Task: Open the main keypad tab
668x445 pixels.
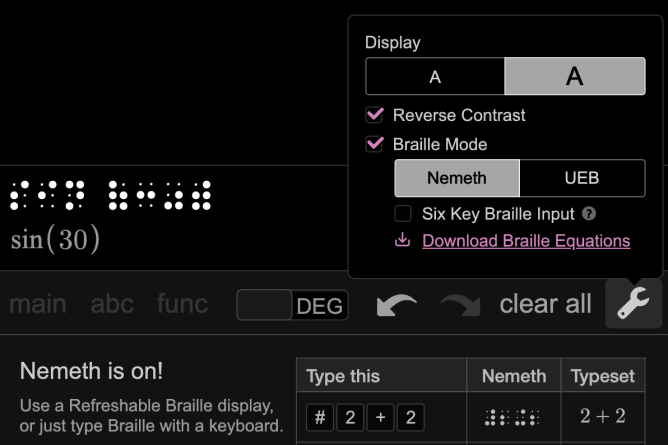Action: 38,304
